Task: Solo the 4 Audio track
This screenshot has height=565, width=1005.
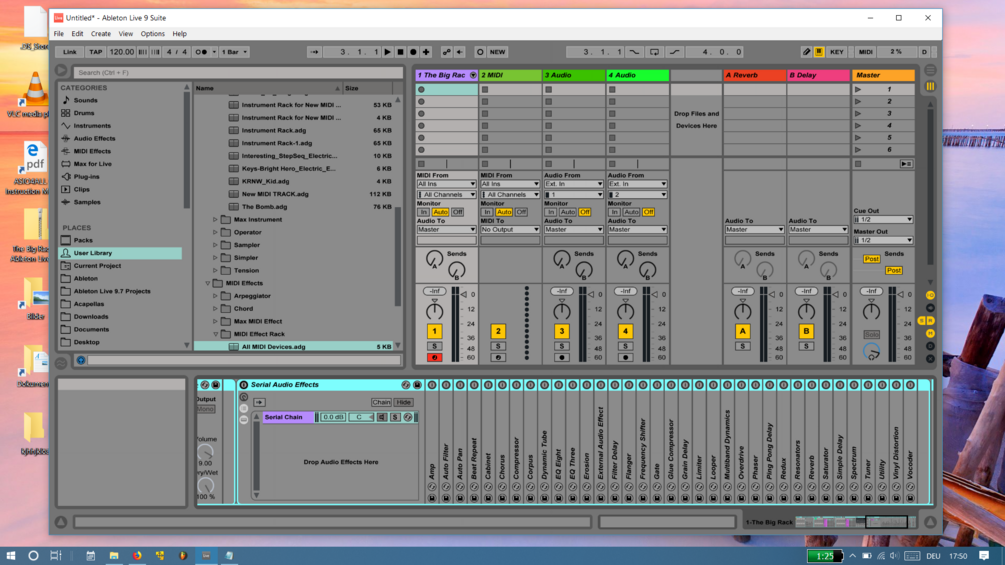Action: [x=625, y=347]
